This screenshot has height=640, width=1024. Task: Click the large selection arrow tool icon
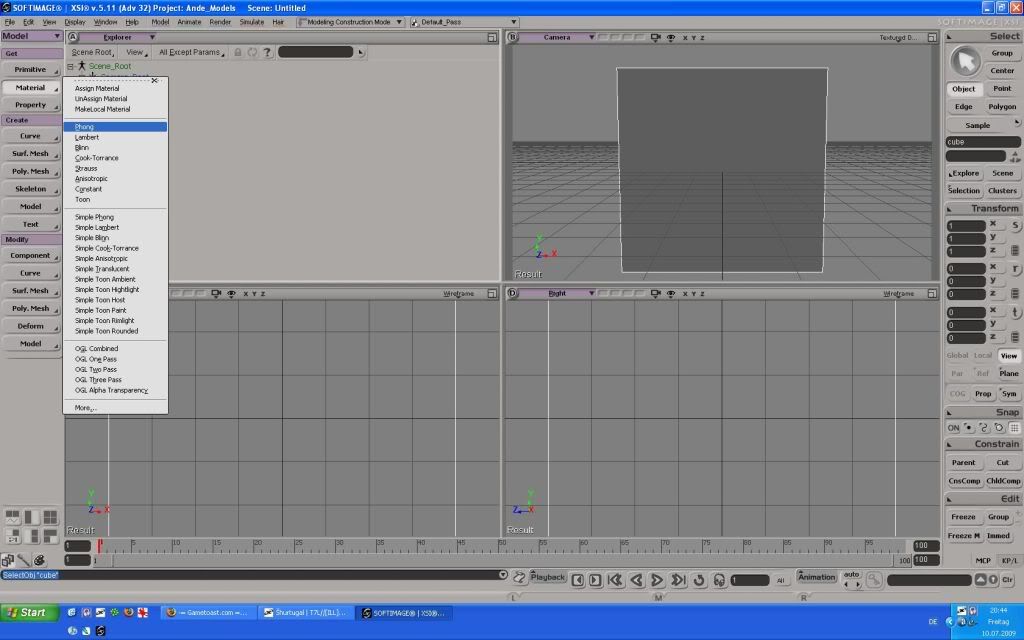coord(965,61)
